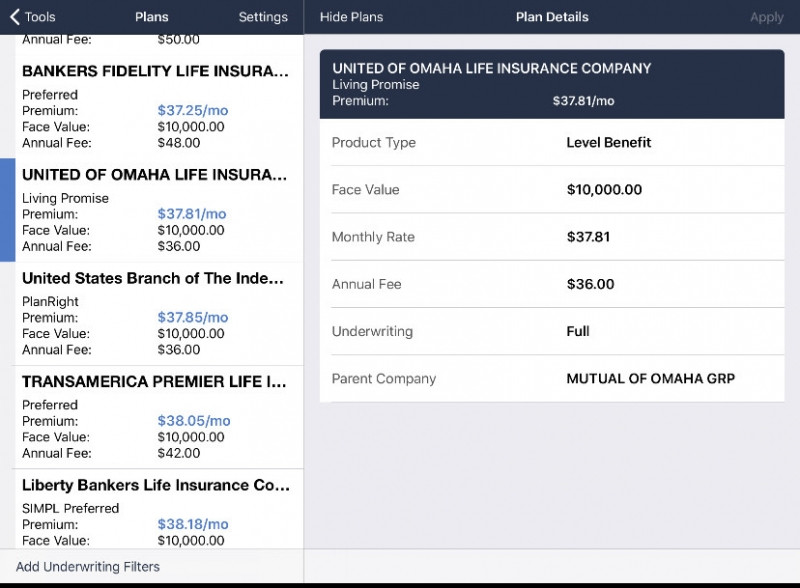Click the $37.85/mo premium
Image resolution: width=800 pixels, height=588 pixels.
coord(193,317)
